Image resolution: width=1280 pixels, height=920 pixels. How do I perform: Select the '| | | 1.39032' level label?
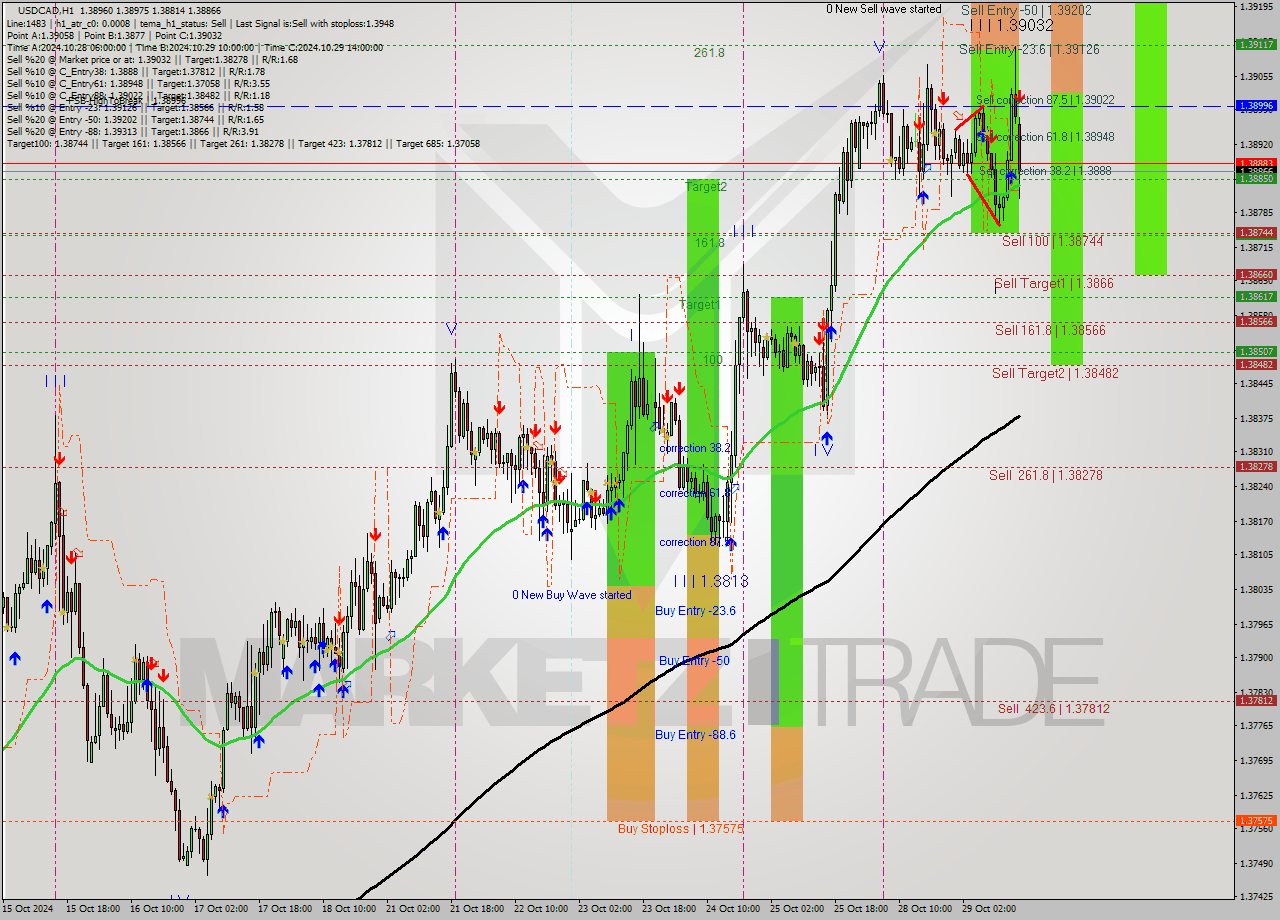click(1010, 26)
